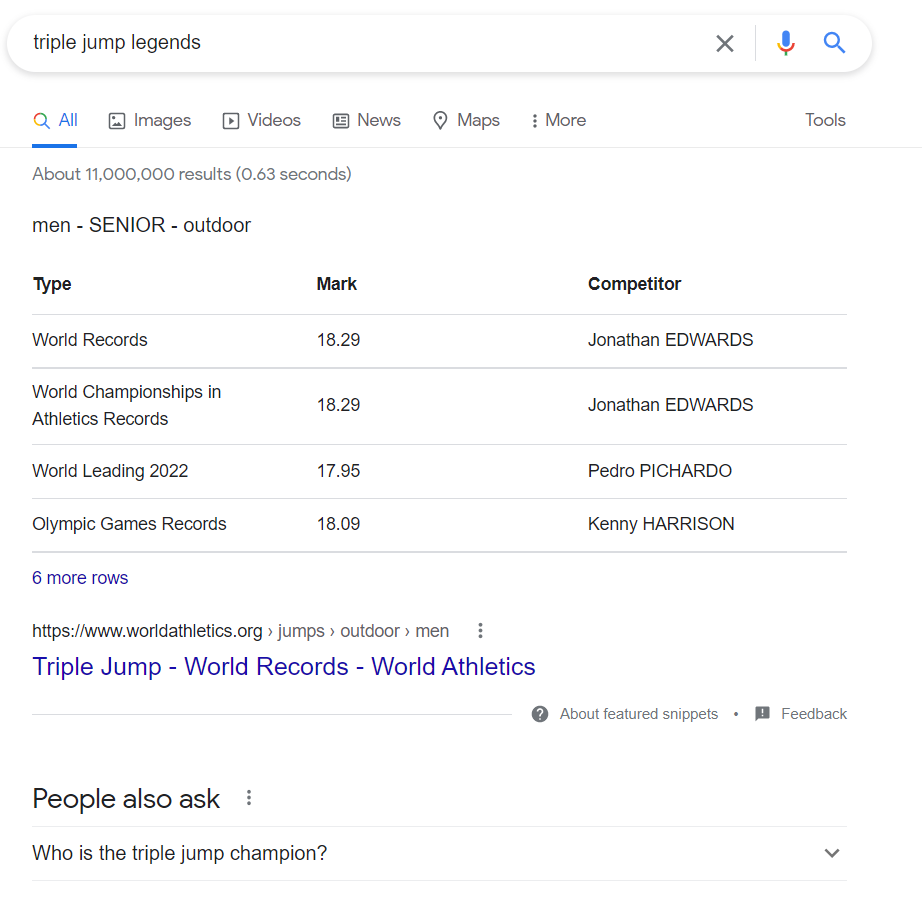Image resolution: width=922 pixels, height=898 pixels.
Task: Click the 'Mark' column header
Action: tap(337, 284)
